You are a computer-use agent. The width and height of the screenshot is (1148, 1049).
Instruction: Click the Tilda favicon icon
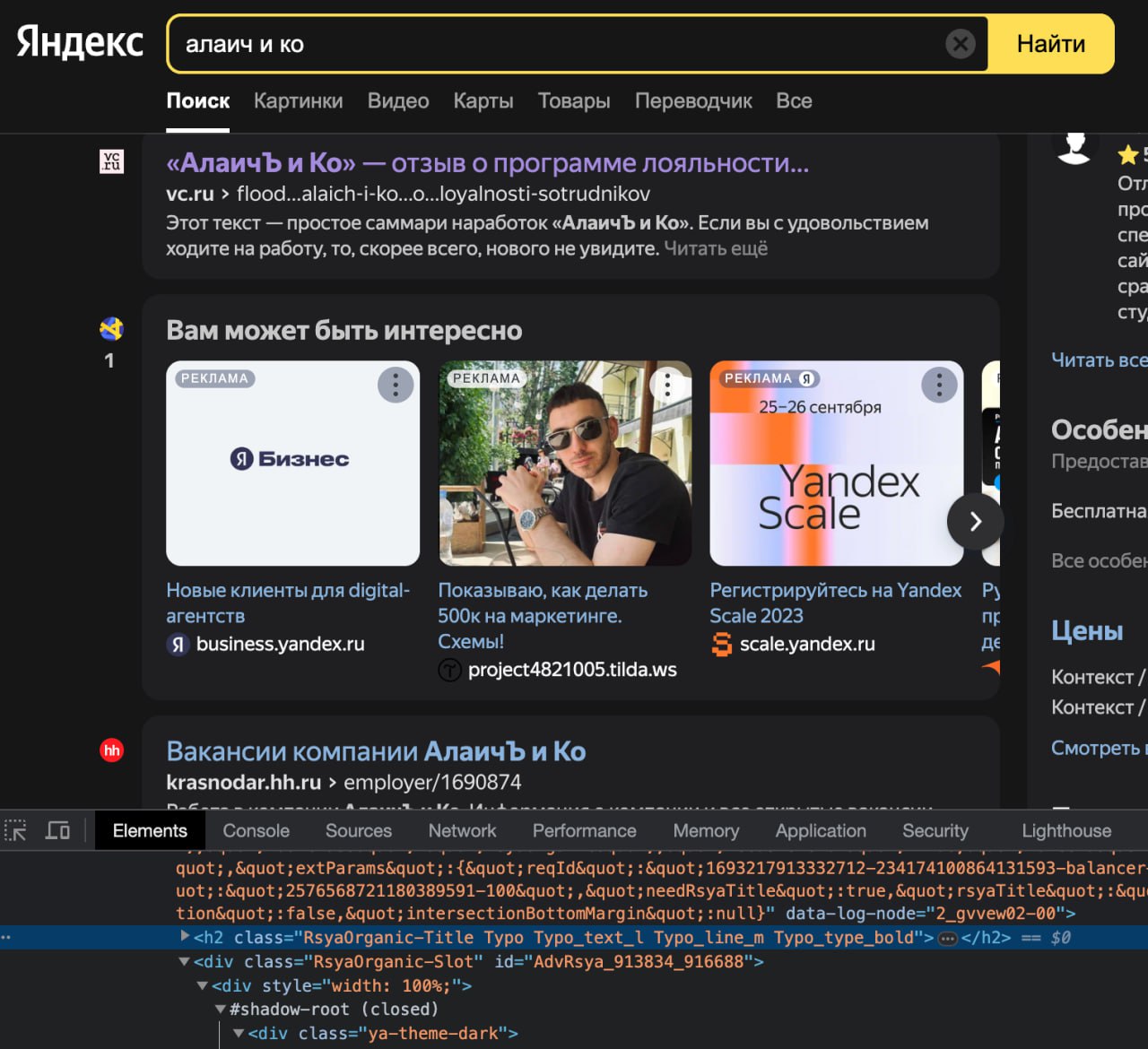click(449, 670)
